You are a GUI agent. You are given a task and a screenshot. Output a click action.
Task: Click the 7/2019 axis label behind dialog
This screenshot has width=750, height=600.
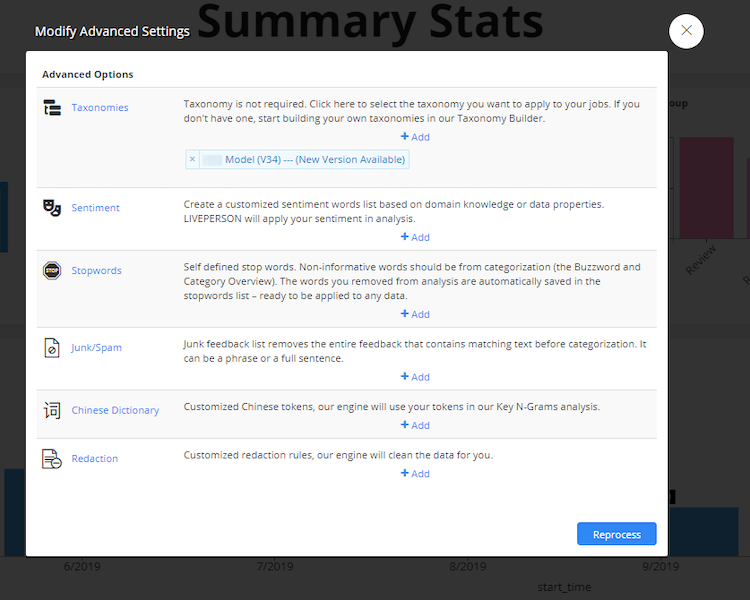click(275, 567)
